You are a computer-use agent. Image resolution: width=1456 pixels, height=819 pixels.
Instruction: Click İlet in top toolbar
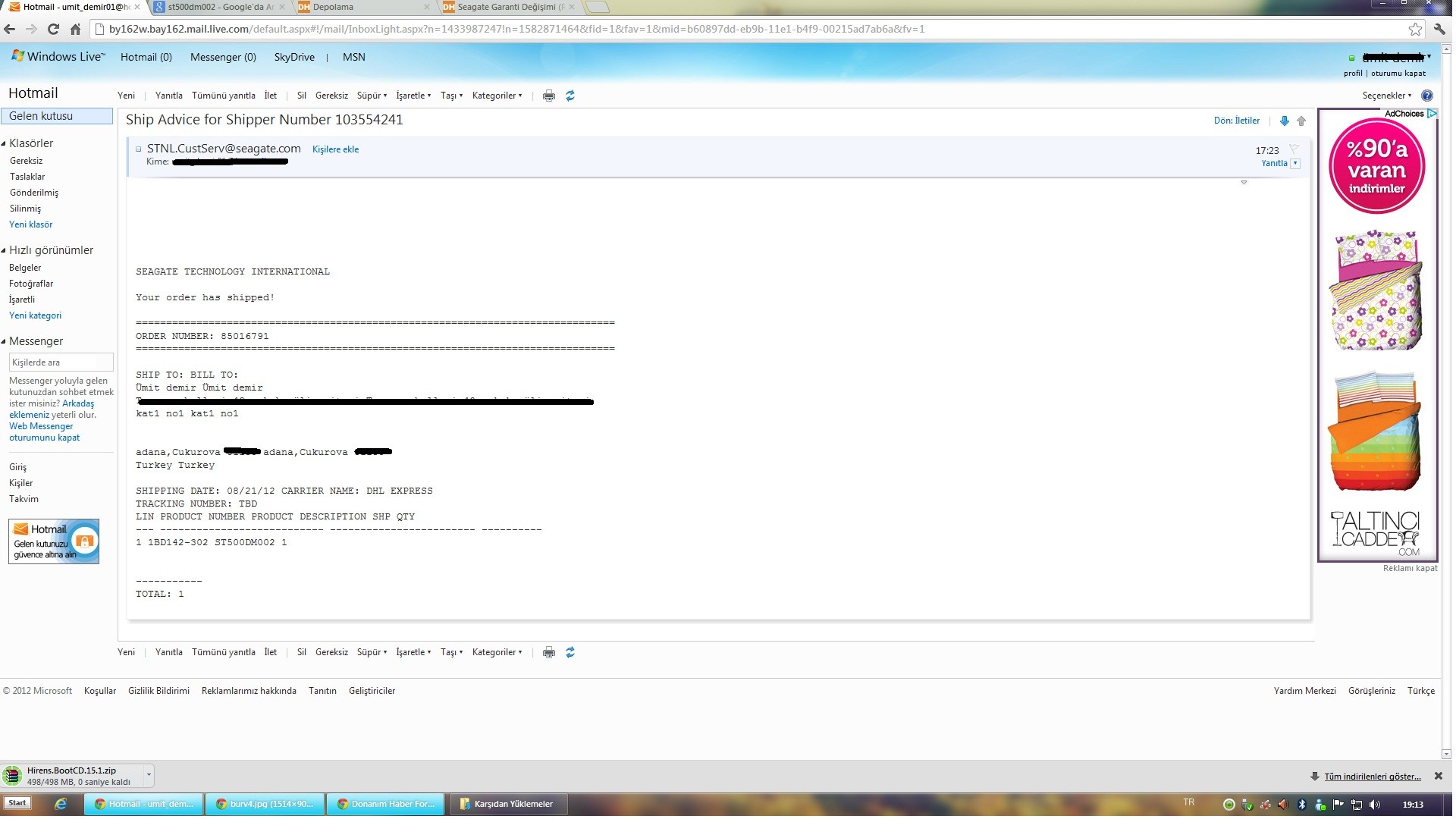click(271, 96)
